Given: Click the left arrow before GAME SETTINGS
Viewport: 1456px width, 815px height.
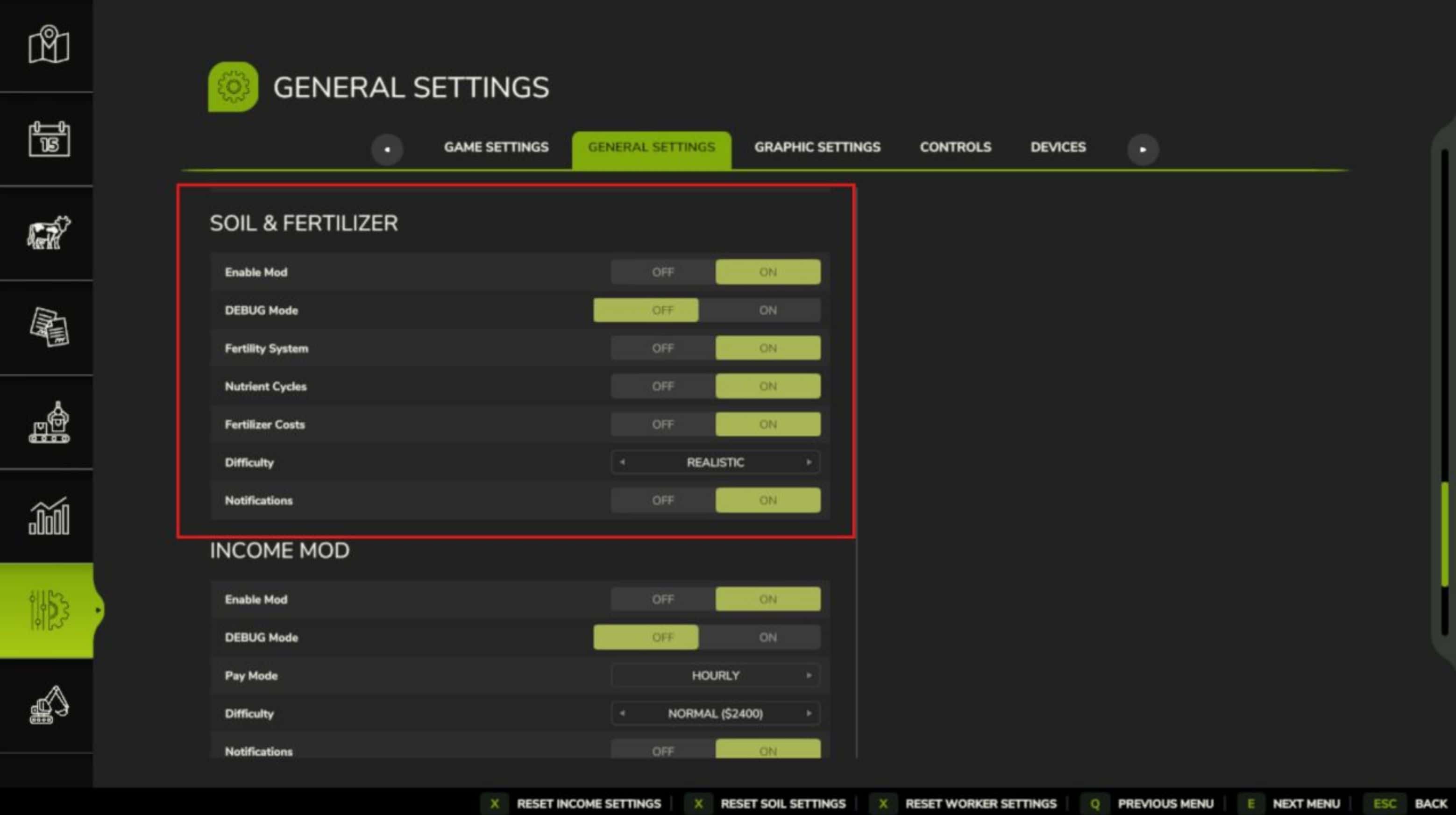Looking at the screenshot, I should click(388, 149).
